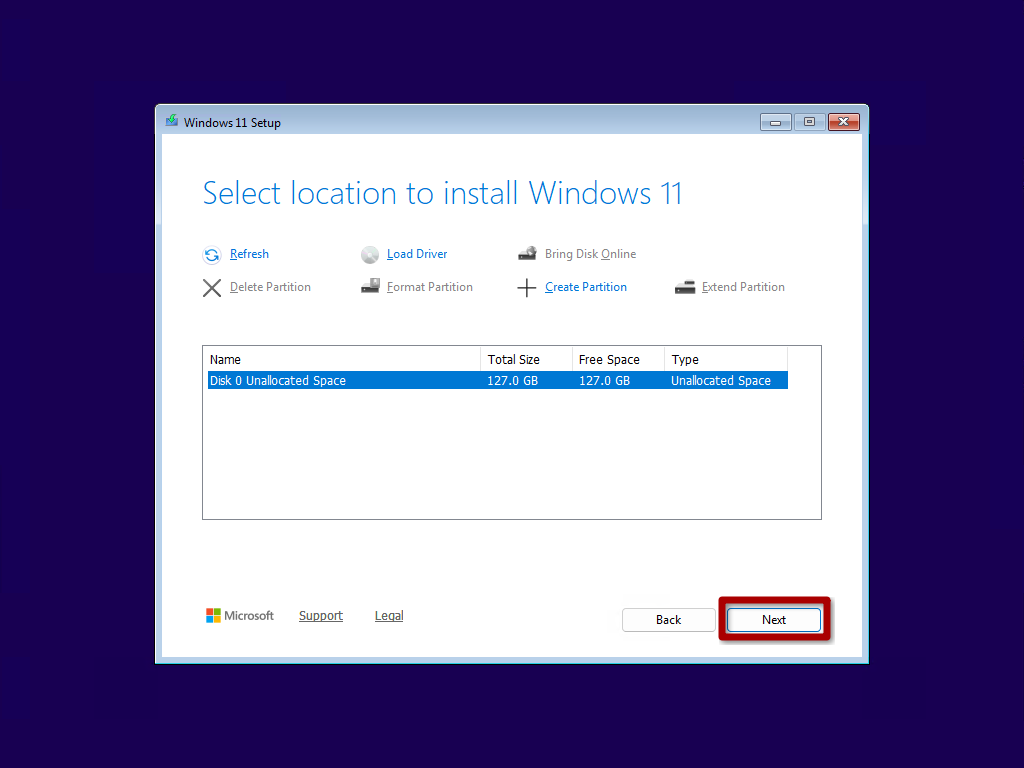Click the Next button
This screenshot has width=1024, height=768.
(774, 620)
